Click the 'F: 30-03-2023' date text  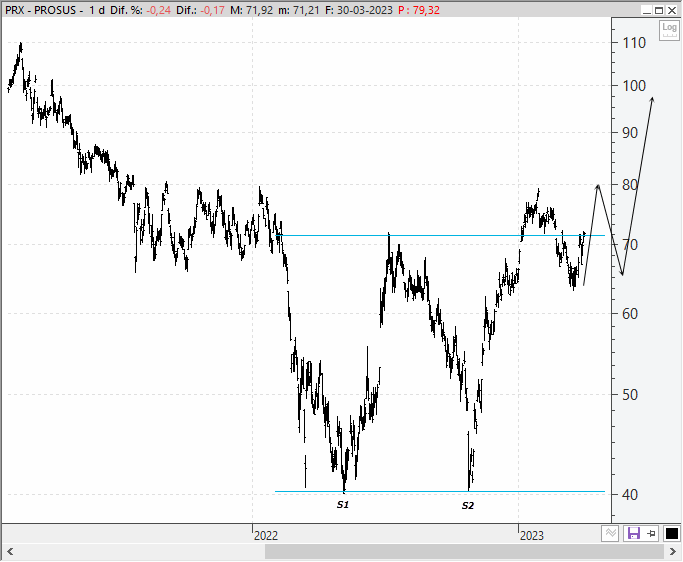(358, 10)
